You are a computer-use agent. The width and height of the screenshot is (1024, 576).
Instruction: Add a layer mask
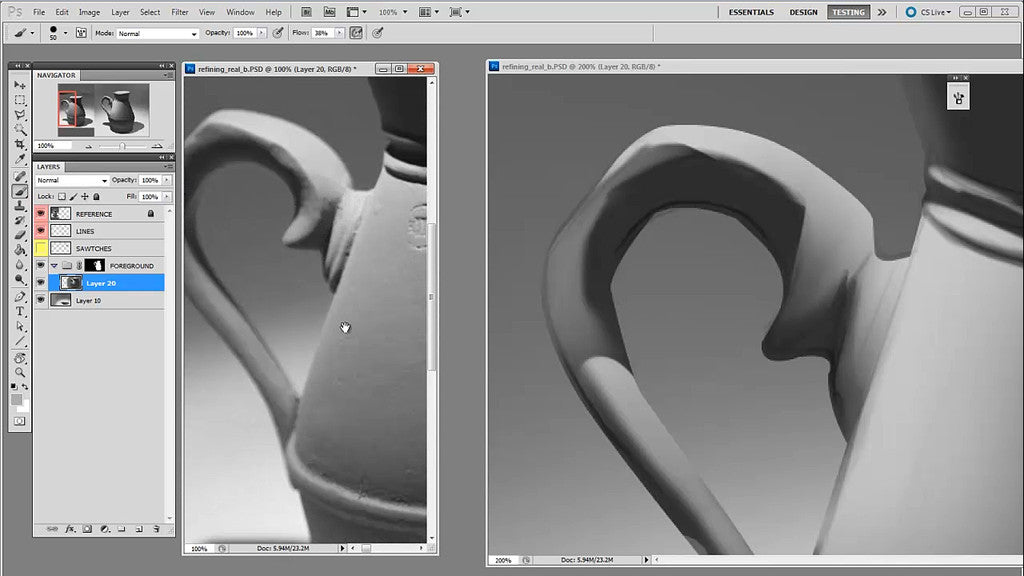tap(87, 529)
